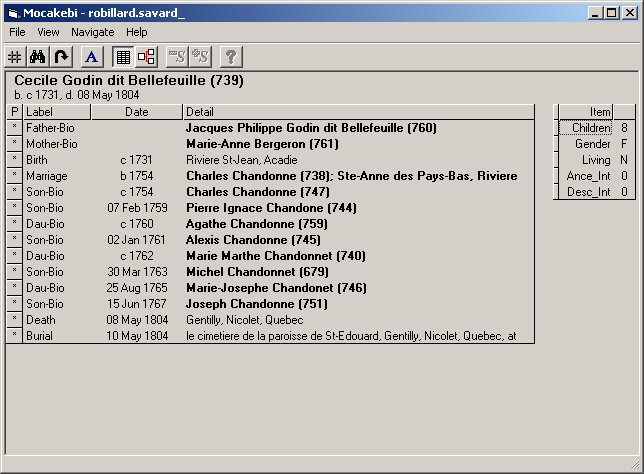Open Alexis Chandonne (745)

(x=253, y=240)
